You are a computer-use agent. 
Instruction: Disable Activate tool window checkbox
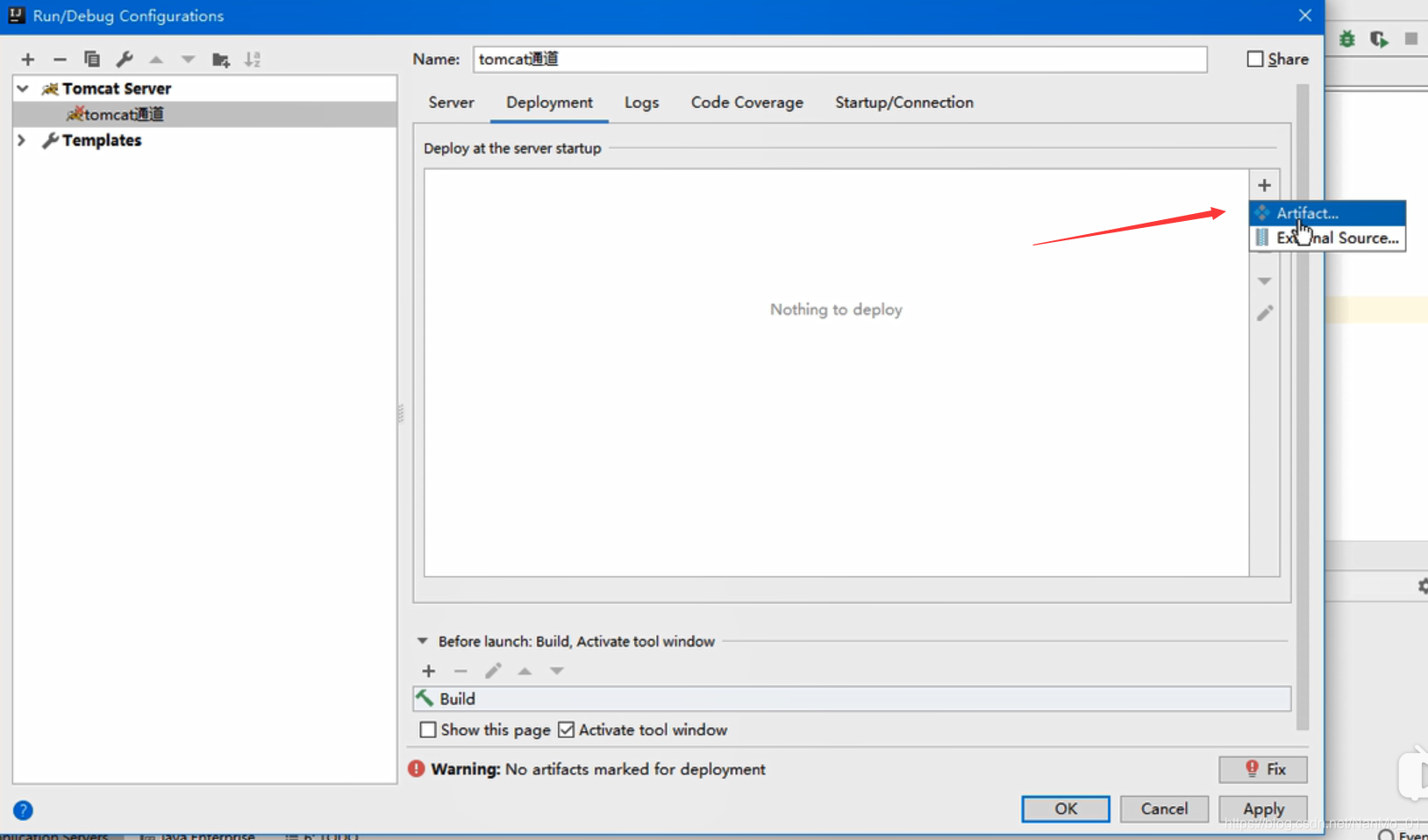tap(567, 730)
